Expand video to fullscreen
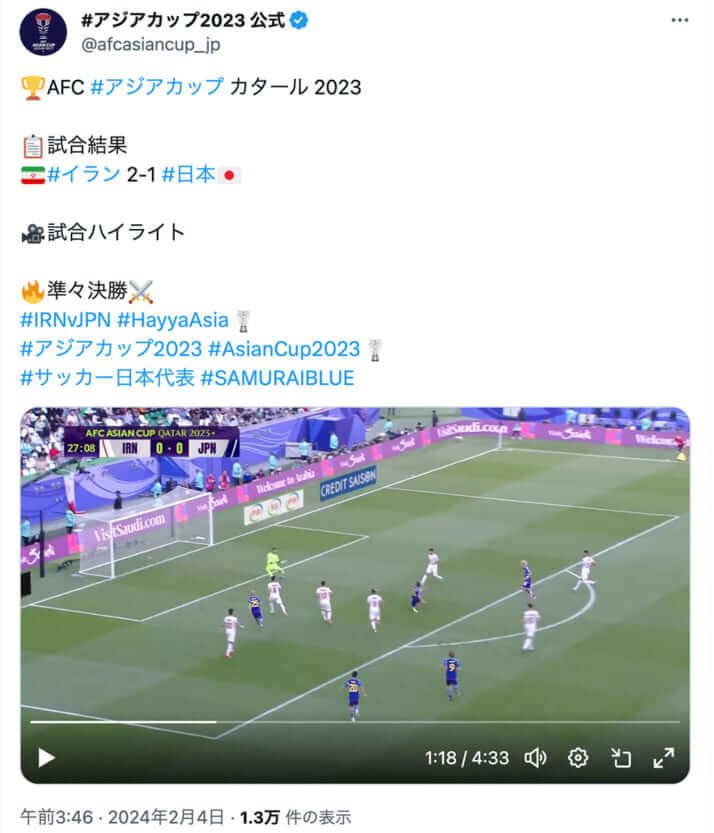 (664, 758)
